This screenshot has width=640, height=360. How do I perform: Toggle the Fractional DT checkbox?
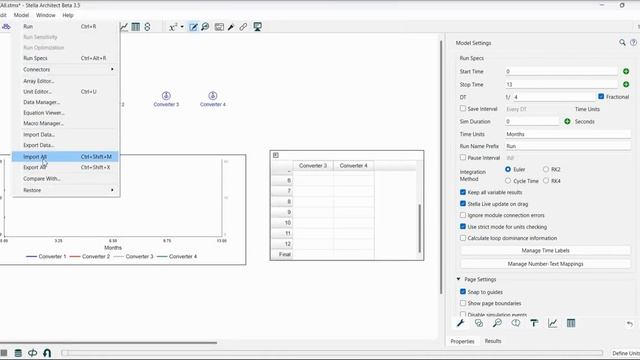click(601, 96)
